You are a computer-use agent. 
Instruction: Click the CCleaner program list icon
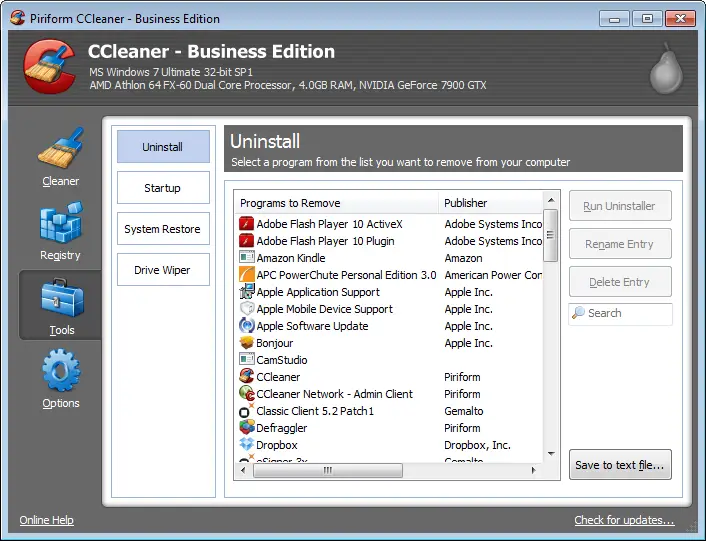click(246, 376)
